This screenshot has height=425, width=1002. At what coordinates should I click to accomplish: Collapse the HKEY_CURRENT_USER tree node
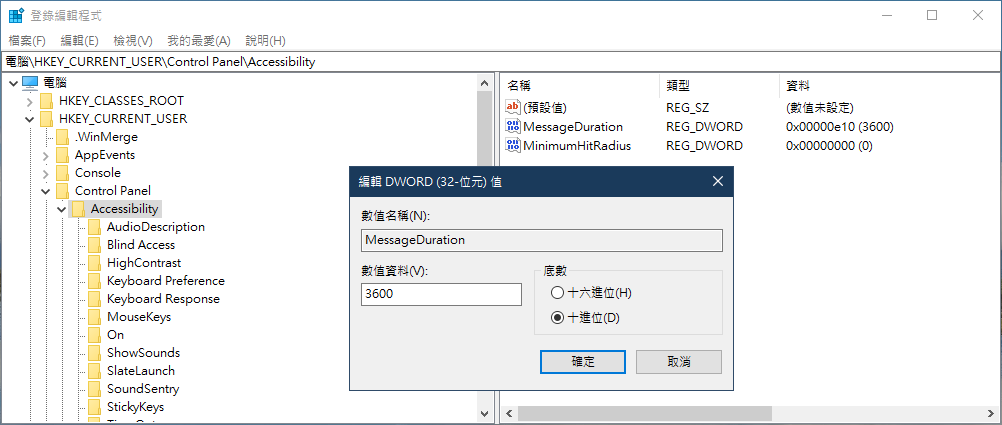(x=30, y=119)
